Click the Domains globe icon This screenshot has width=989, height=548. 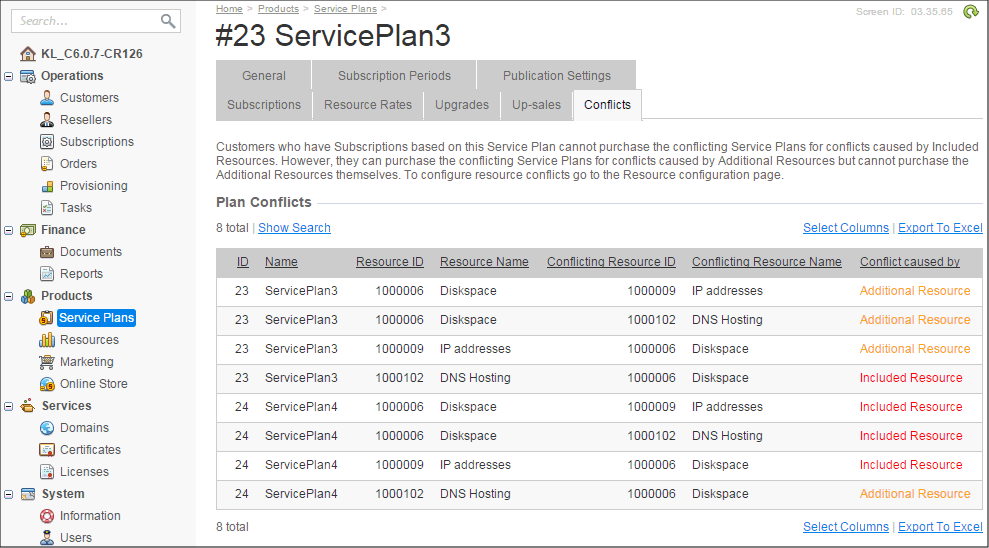tap(47, 428)
